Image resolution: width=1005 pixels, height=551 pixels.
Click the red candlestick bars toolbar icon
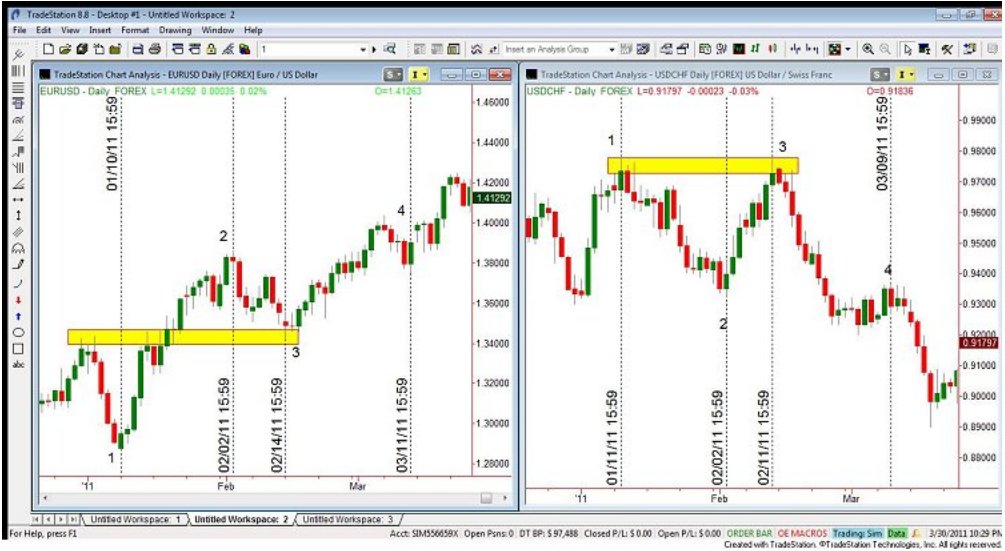[x=773, y=49]
